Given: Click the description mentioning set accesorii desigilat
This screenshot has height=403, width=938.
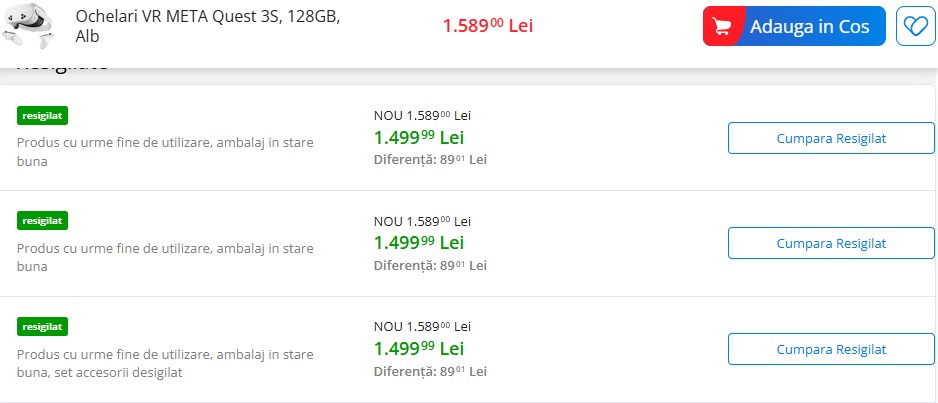Looking at the screenshot, I should tap(165, 363).
